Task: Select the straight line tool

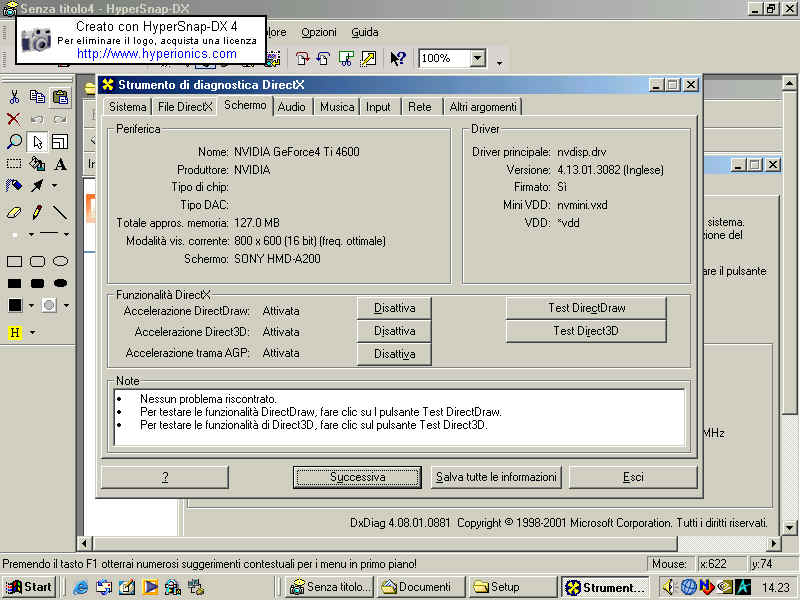Action: point(60,212)
